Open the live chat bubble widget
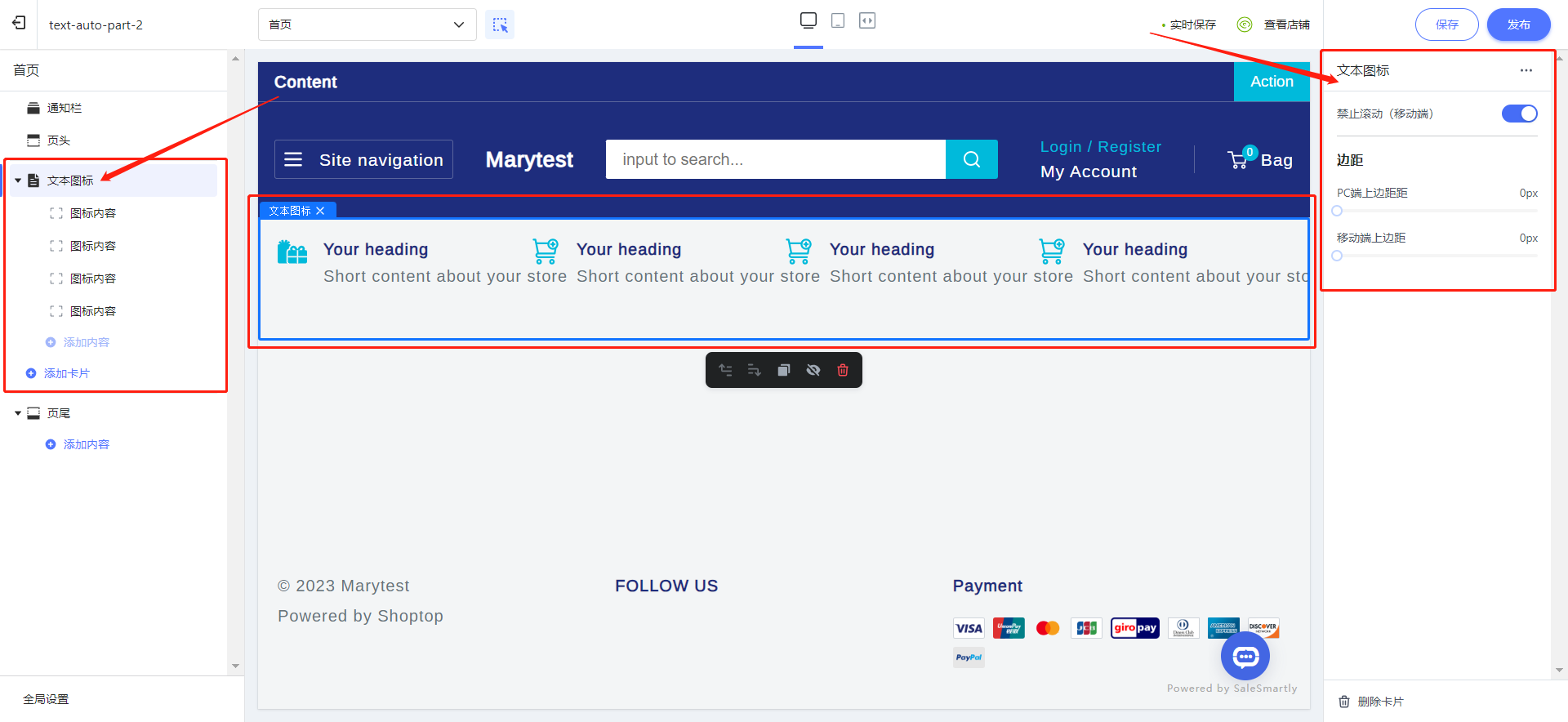 click(1245, 656)
